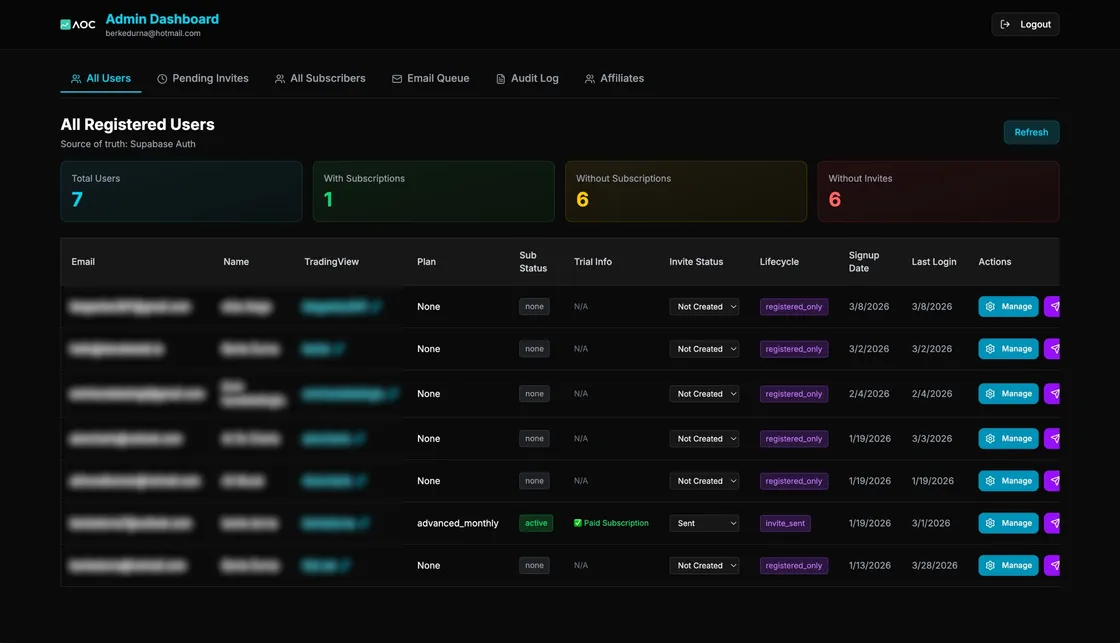Click Manage for user last logged in 3/3/2026
The image size is (1120, 643).
tap(1008, 439)
